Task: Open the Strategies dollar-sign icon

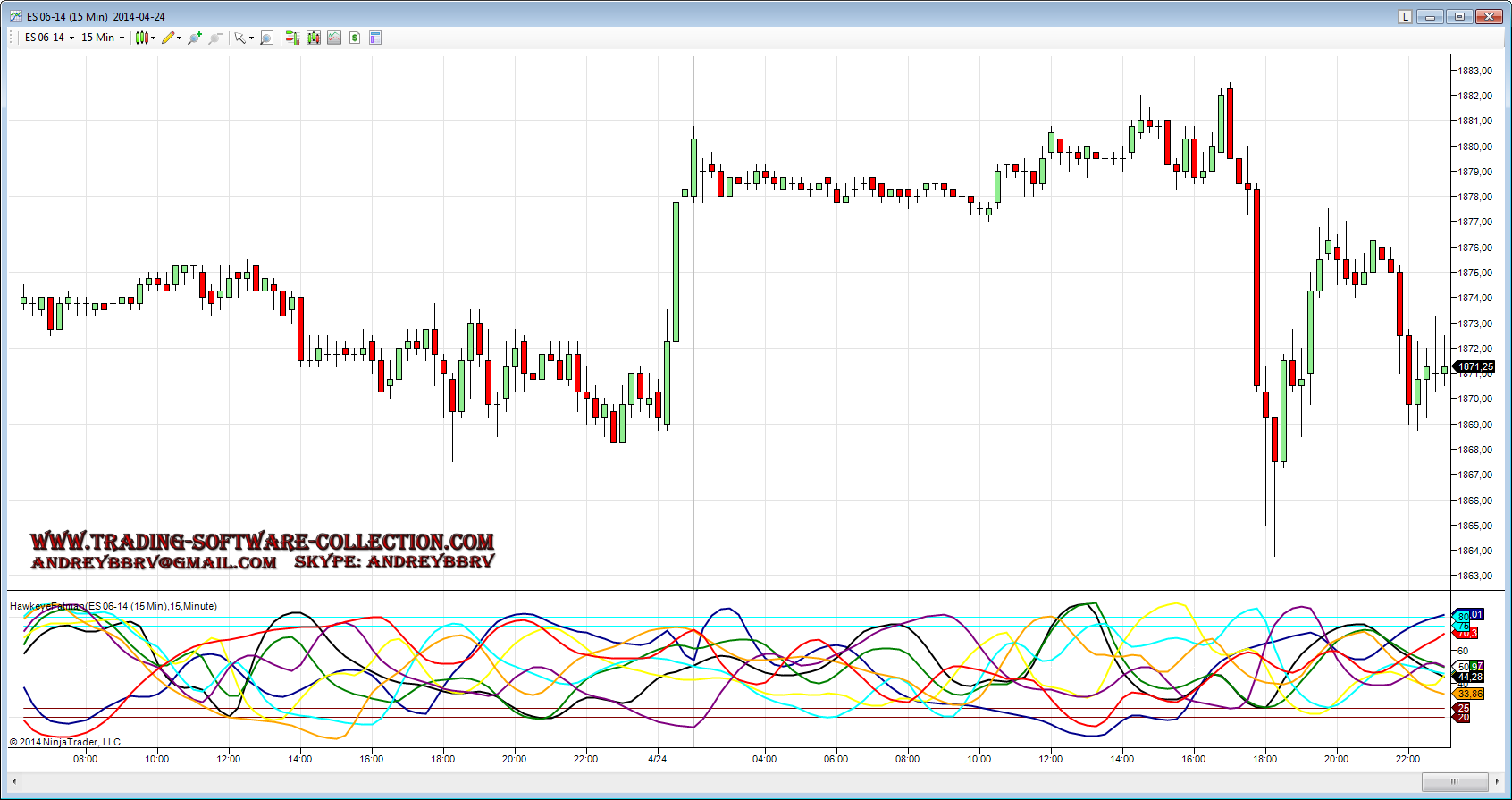Action: (x=355, y=38)
